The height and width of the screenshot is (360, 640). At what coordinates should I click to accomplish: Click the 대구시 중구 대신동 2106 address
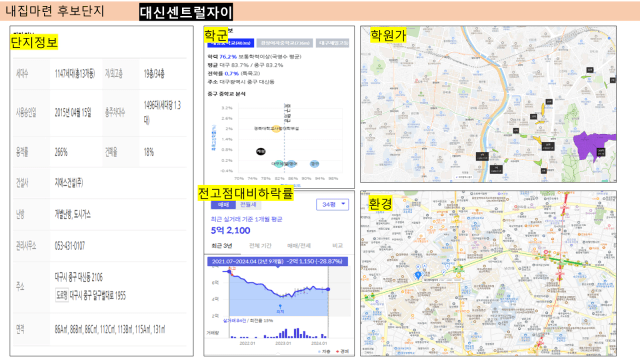pyautogui.click(x=79, y=278)
